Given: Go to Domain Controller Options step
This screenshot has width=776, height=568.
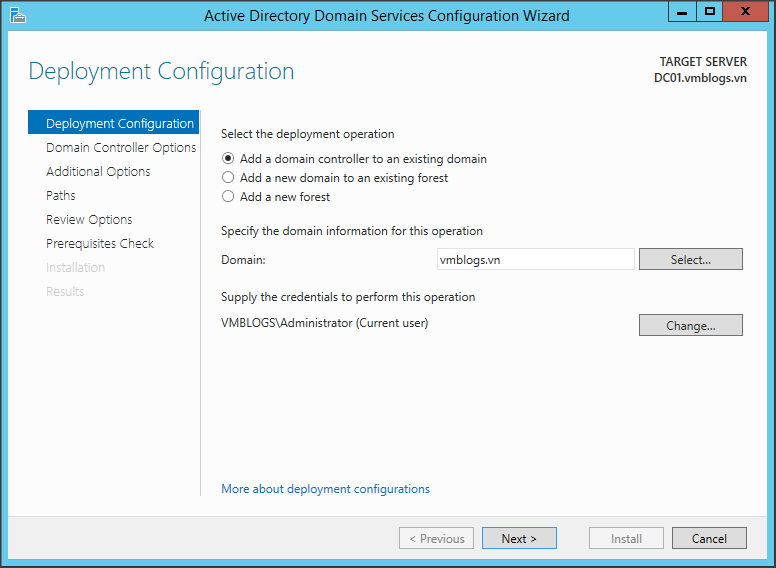Looking at the screenshot, I should 121,148.
